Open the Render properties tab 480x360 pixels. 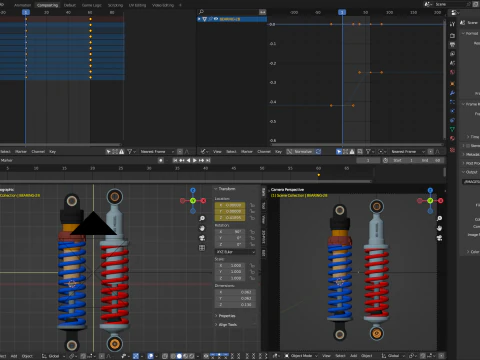click(x=452, y=35)
